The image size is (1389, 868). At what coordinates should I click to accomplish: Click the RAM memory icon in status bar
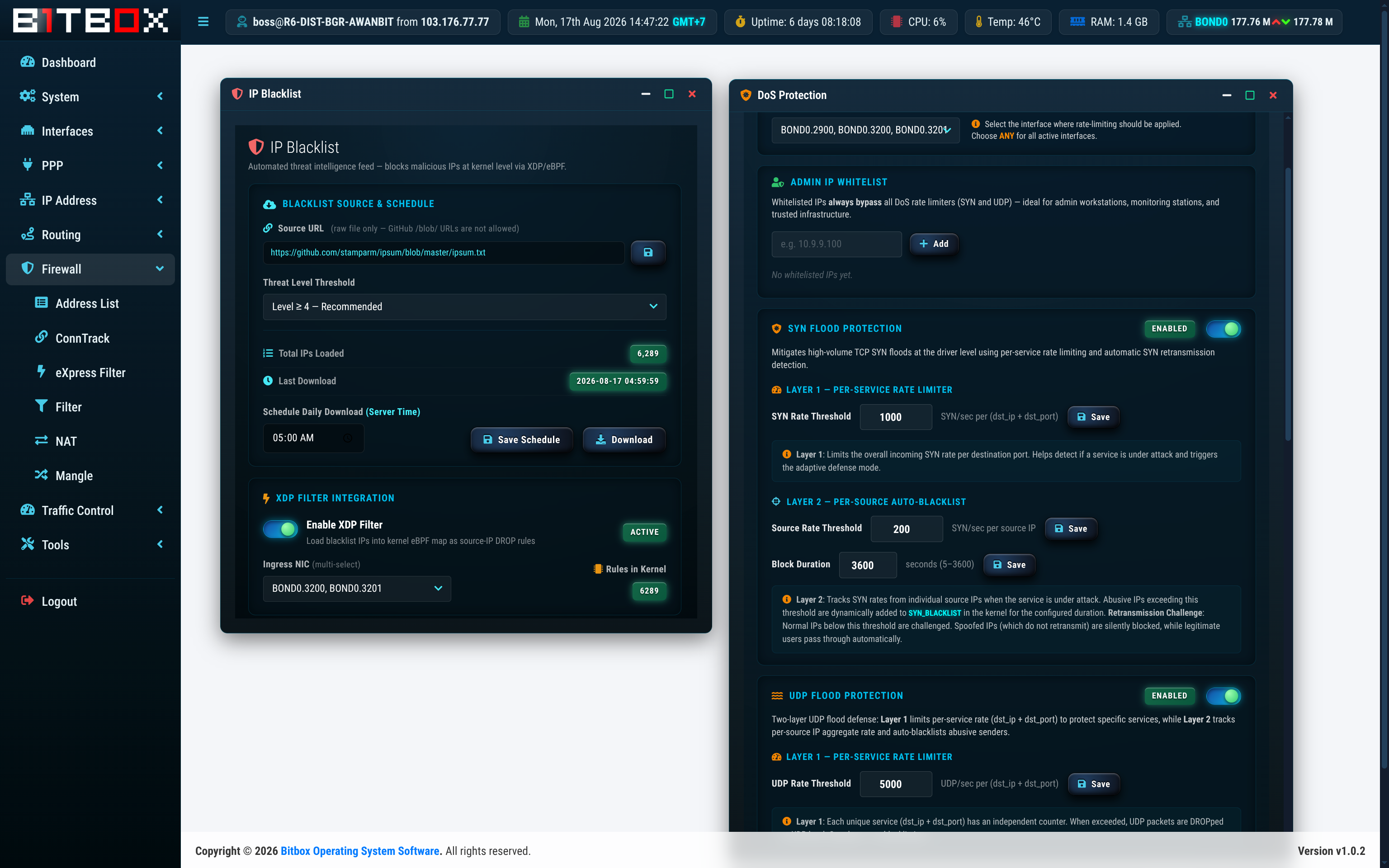pyautogui.click(x=1077, y=22)
